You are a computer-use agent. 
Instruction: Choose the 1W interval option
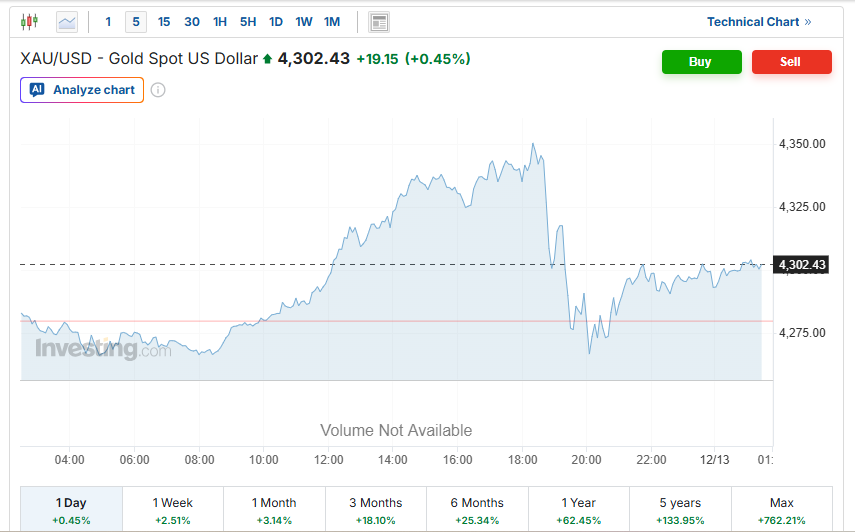(304, 21)
